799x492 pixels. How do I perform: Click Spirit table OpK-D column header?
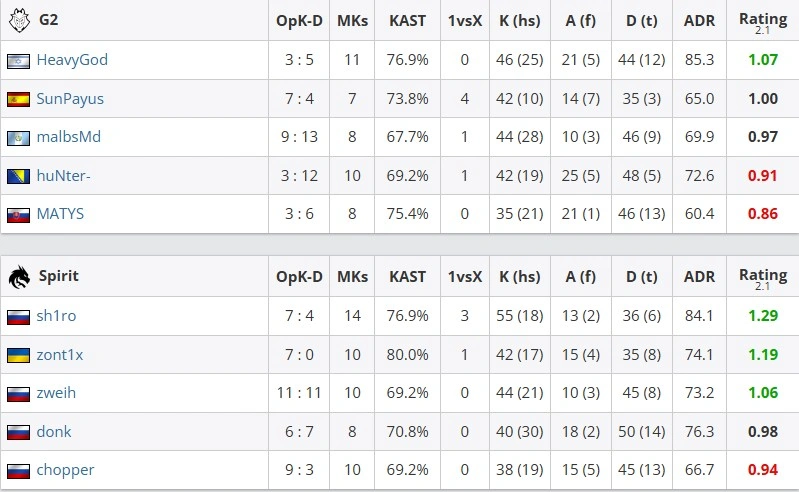click(299, 277)
